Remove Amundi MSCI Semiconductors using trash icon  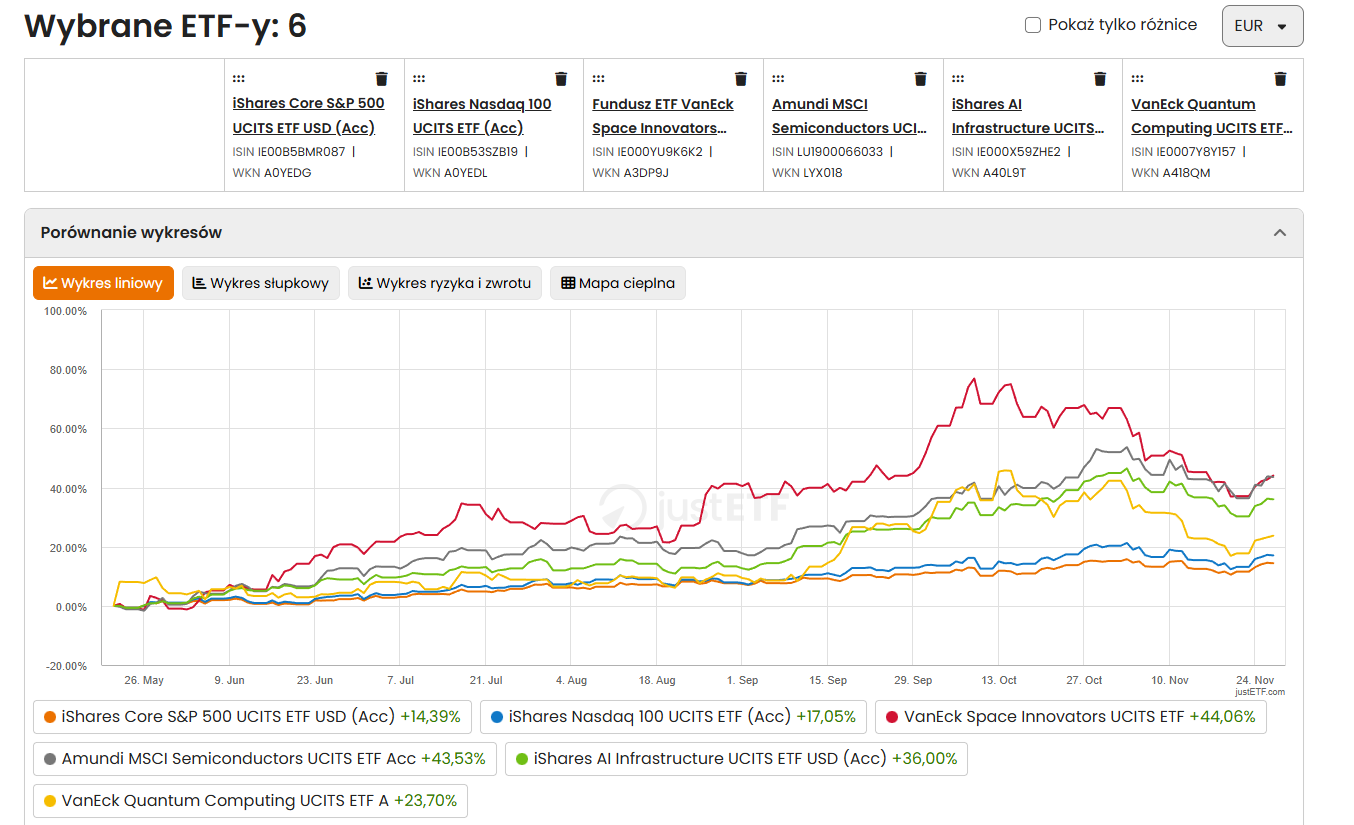(x=921, y=79)
